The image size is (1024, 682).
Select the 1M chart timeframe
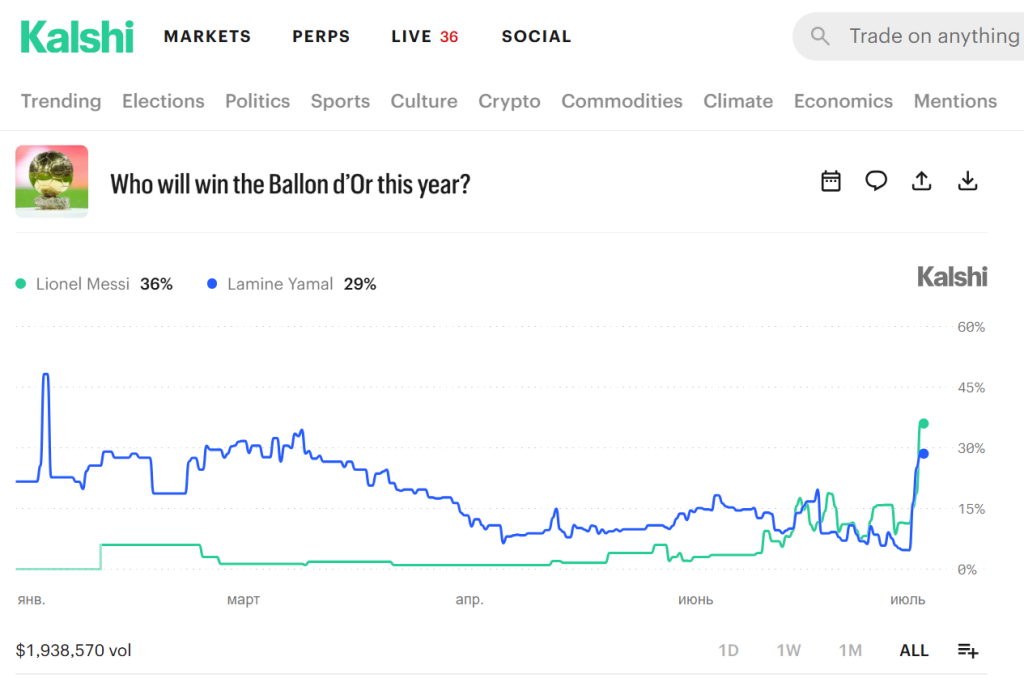850,651
